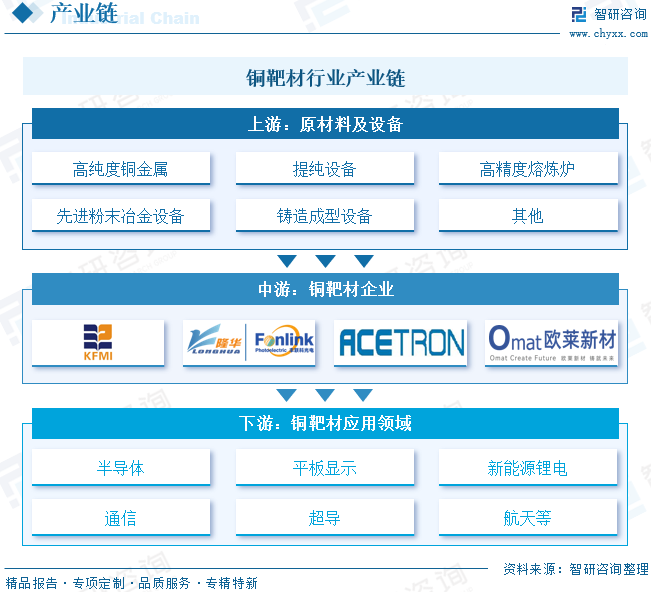Click the KFMI company logo
The height and width of the screenshot is (592, 651).
[98, 342]
